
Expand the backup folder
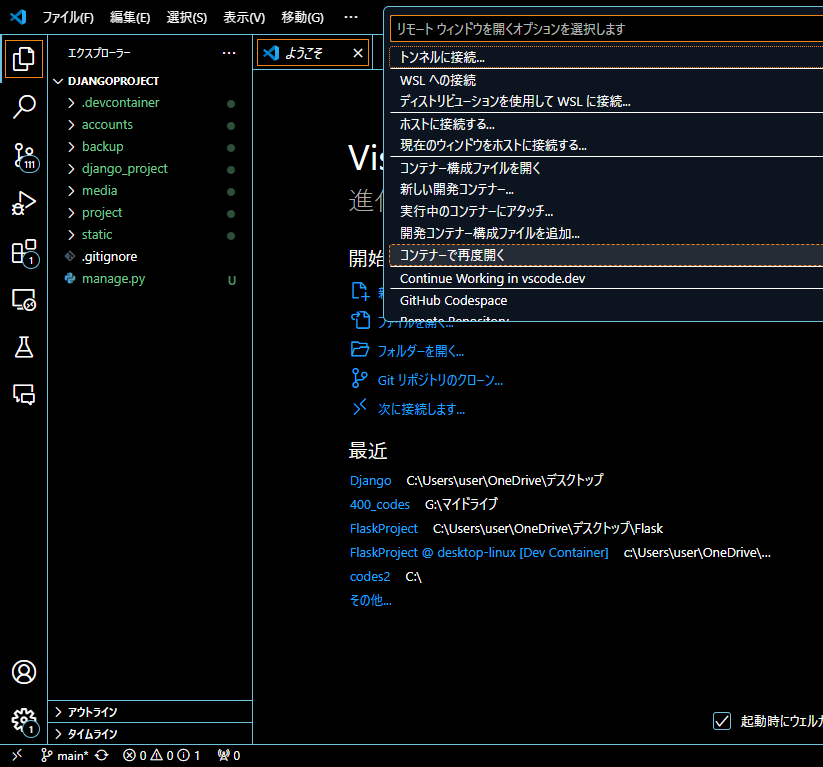coord(150,147)
